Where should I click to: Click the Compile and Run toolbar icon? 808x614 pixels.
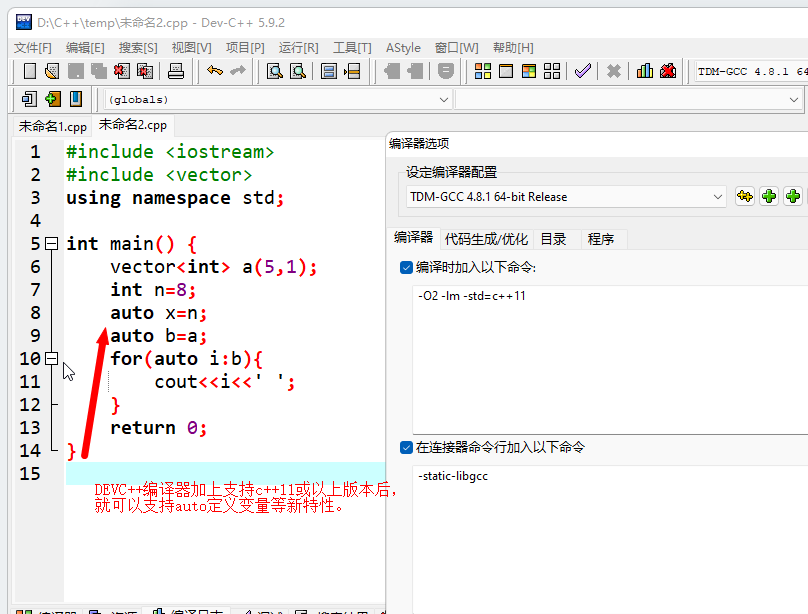529,71
